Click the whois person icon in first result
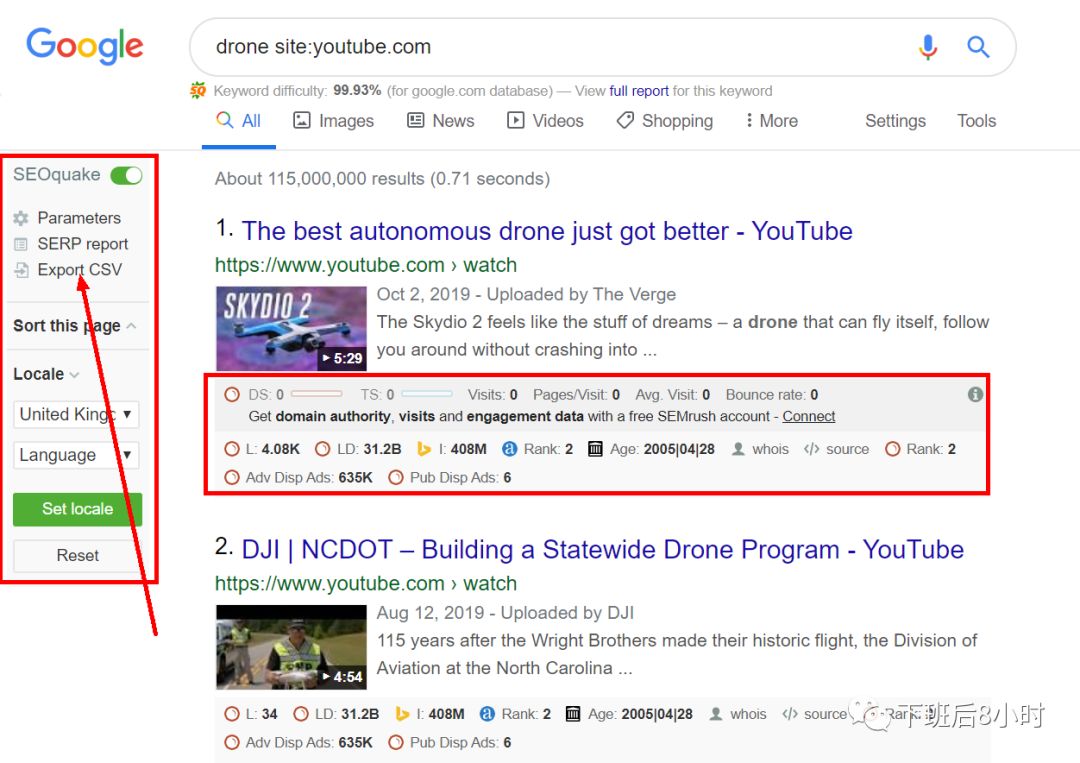 pyautogui.click(x=738, y=449)
